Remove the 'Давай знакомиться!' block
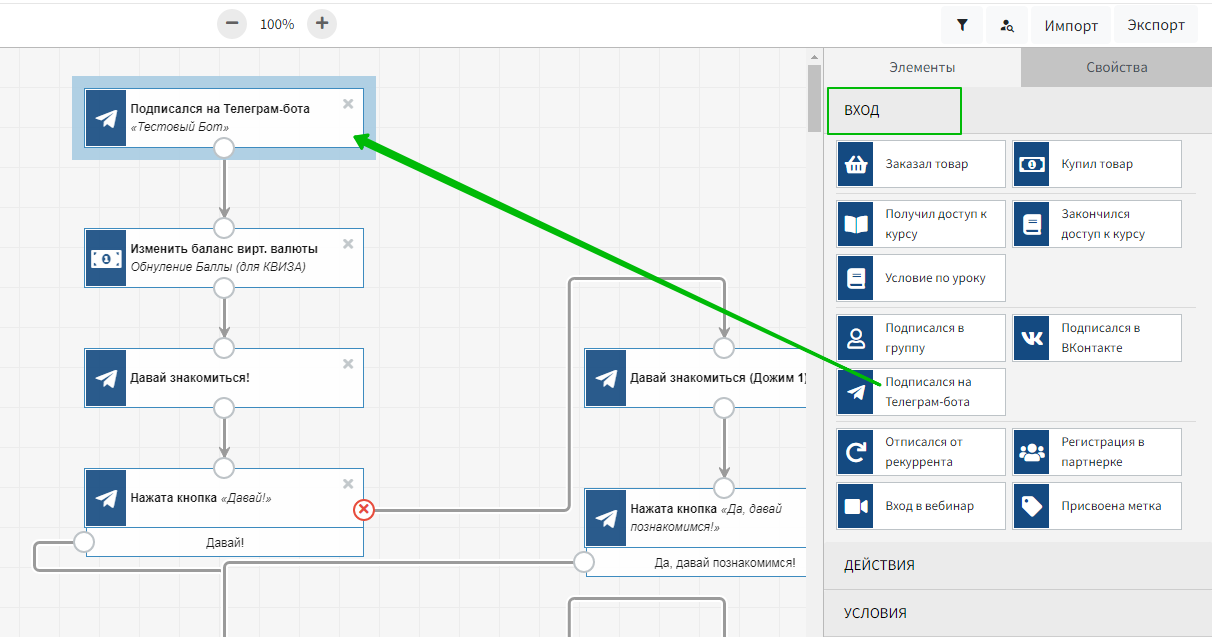 pyautogui.click(x=348, y=364)
